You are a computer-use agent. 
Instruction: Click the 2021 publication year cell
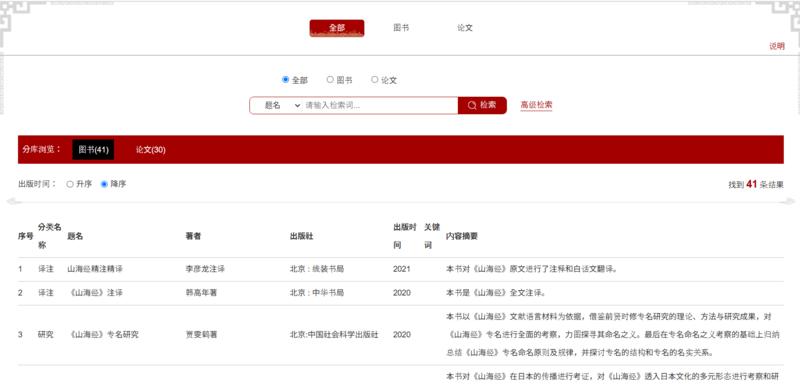point(402,269)
